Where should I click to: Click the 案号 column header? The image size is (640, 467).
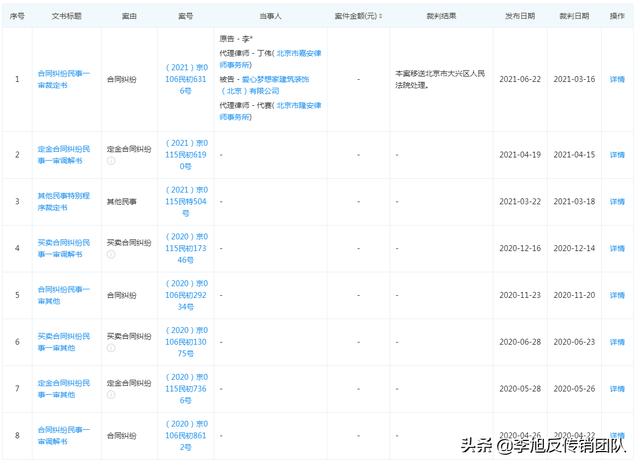(186, 16)
